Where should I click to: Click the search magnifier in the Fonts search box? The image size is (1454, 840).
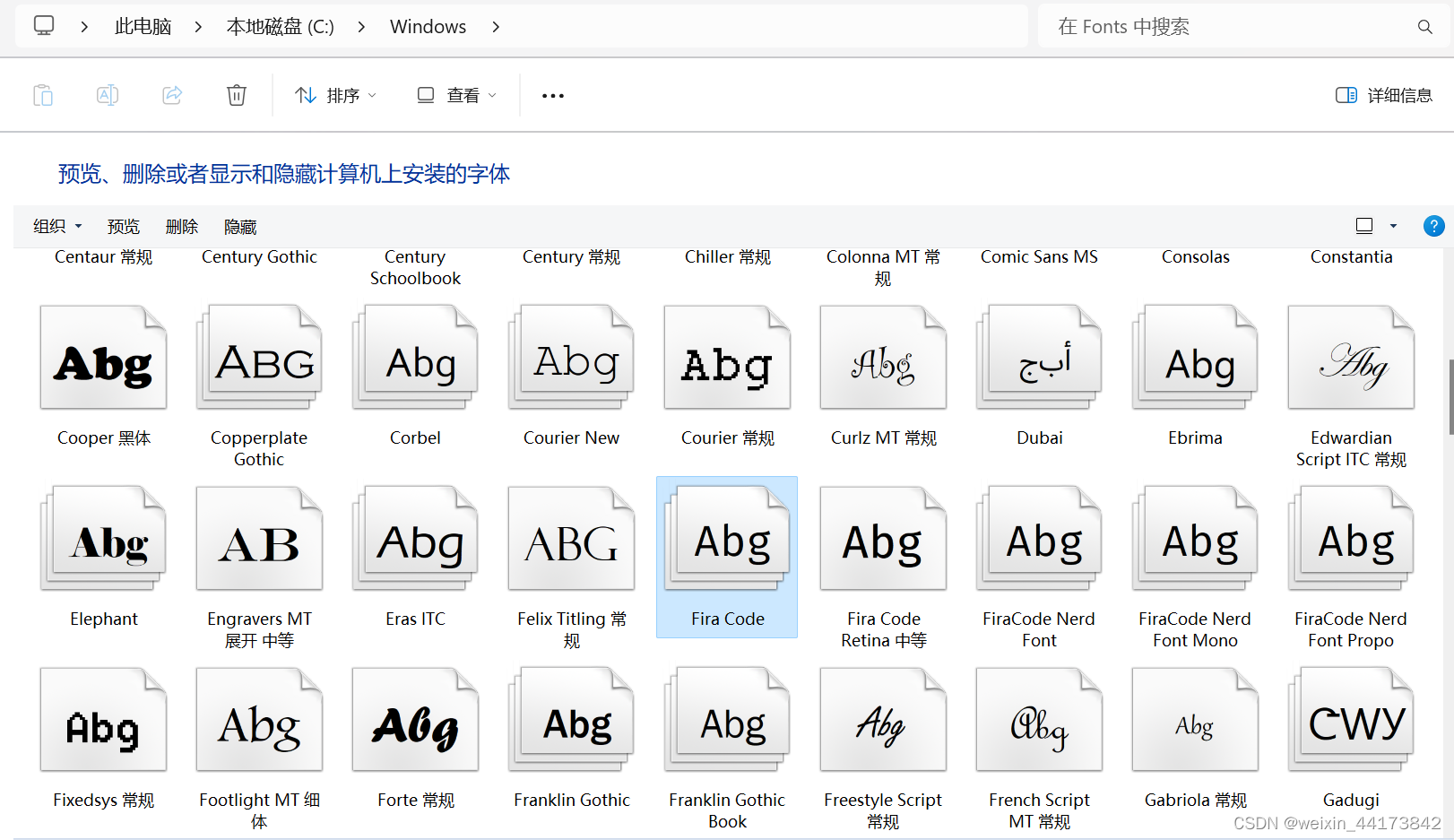pyautogui.click(x=1425, y=26)
